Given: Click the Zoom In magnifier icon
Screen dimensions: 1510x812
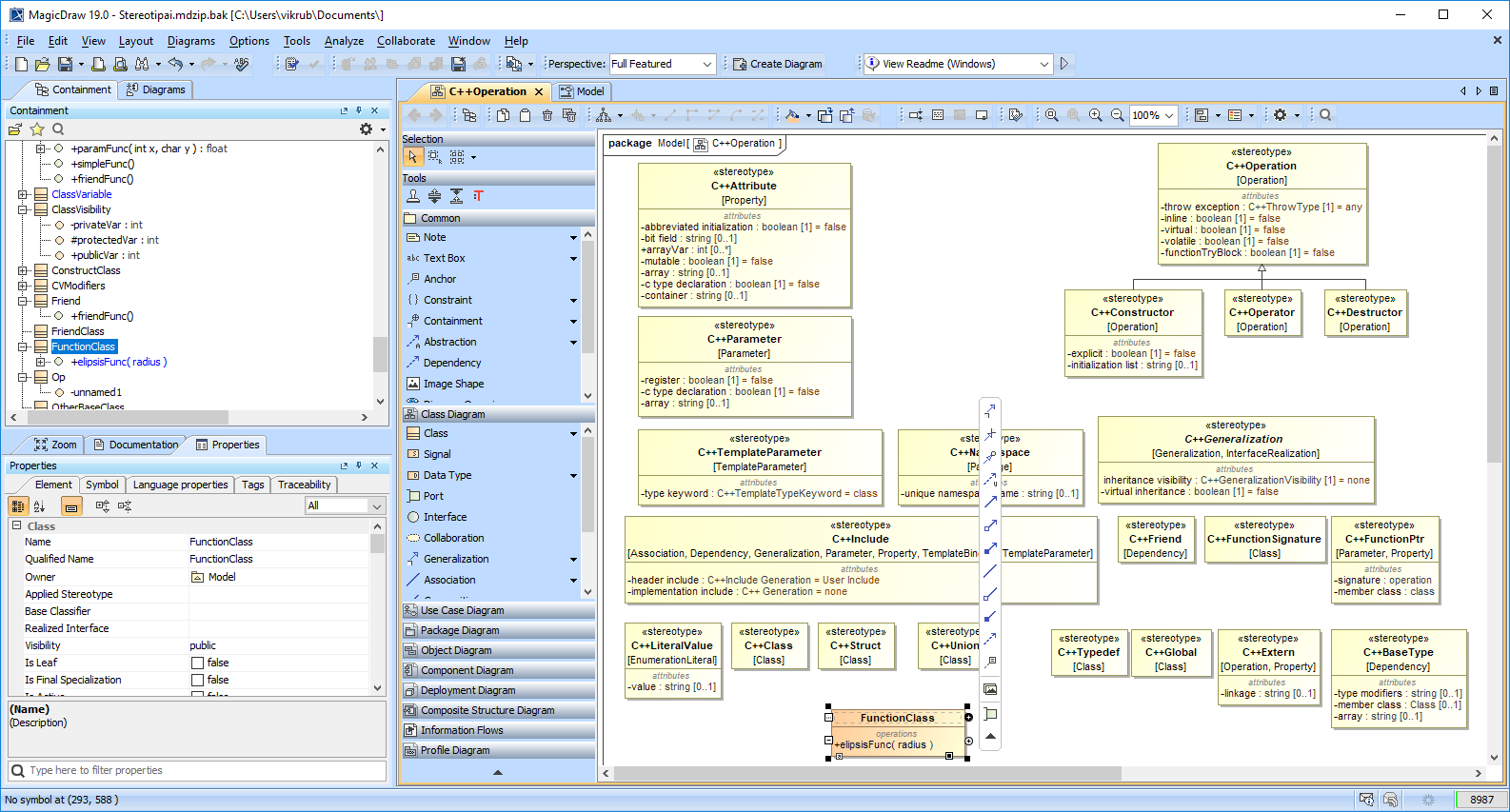Looking at the screenshot, I should coord(1096,115).
